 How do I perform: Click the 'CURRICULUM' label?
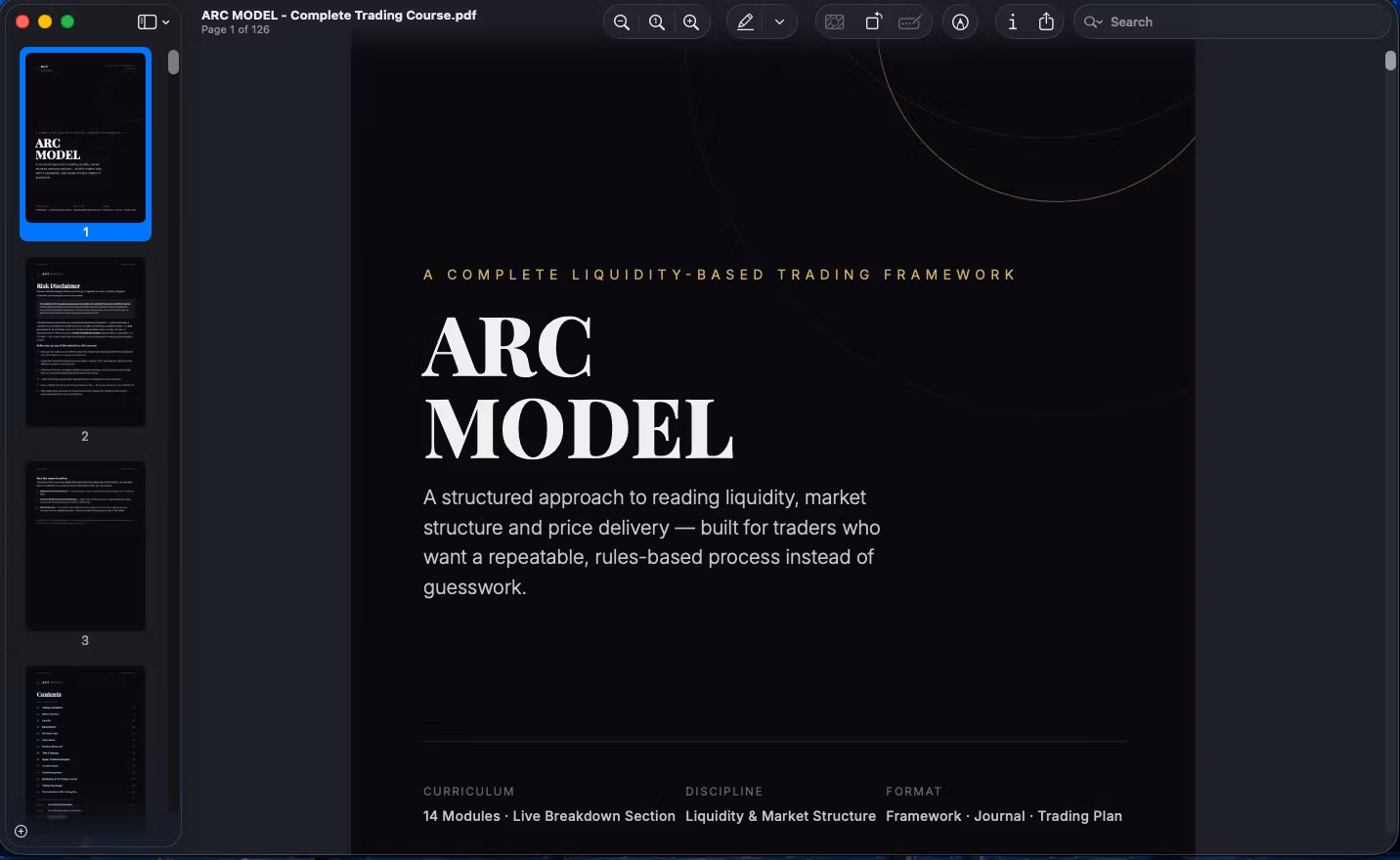click(x=468, y=792)
